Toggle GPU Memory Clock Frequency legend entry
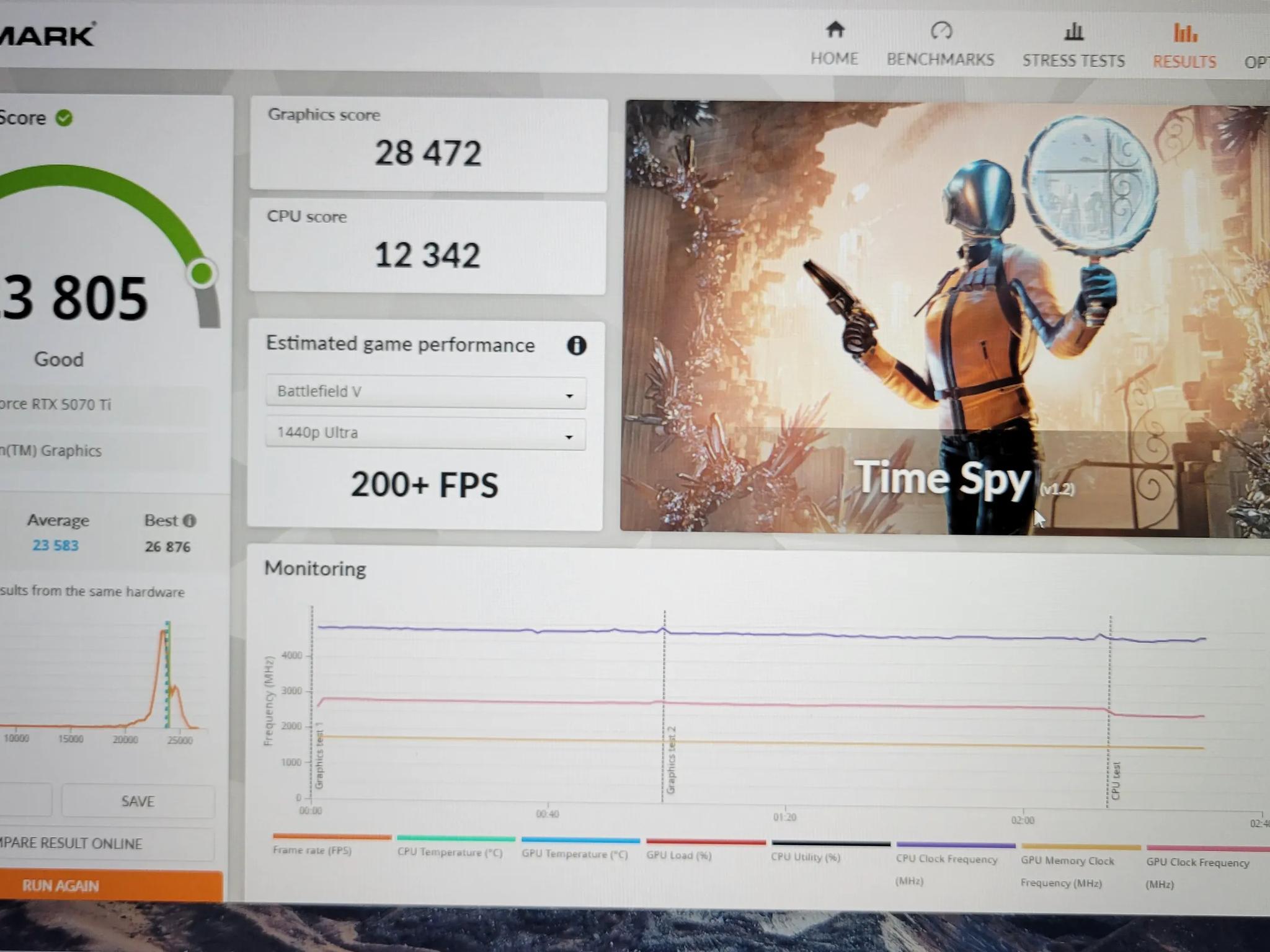Viewport: 1270px width, 952px height. coord(1080,865)
